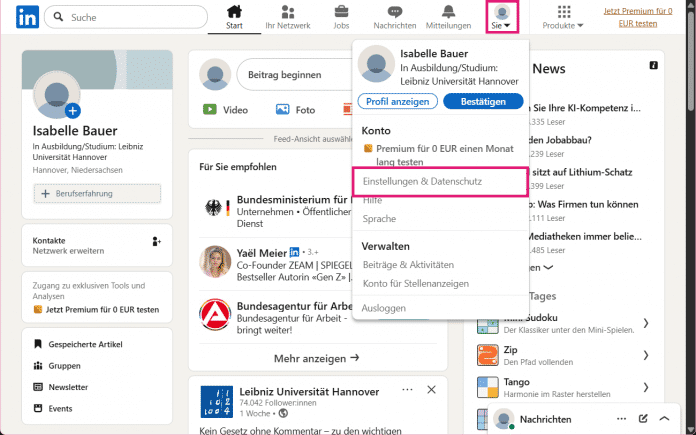The width and height of the screenshot is (696, 435).
Task: Select Sprache in the account menu
Action: [x=379, y=218]
